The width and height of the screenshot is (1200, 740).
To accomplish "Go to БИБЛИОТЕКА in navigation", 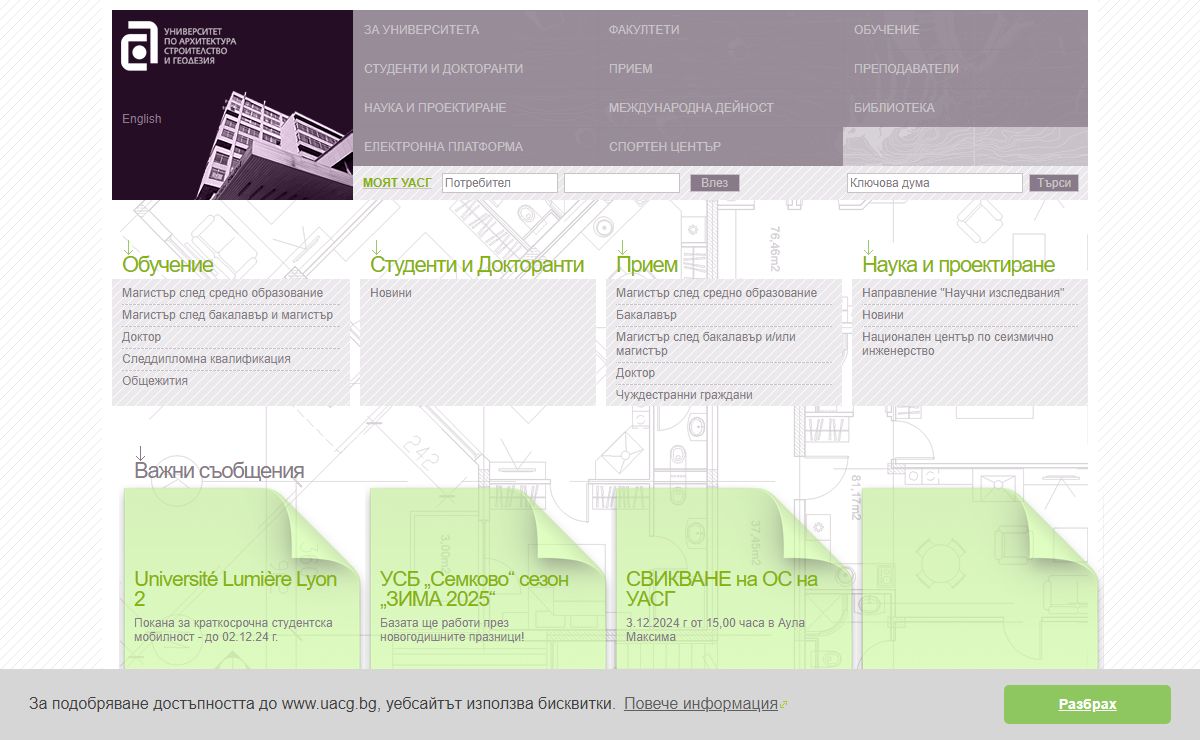I will (x=894, y=108).
